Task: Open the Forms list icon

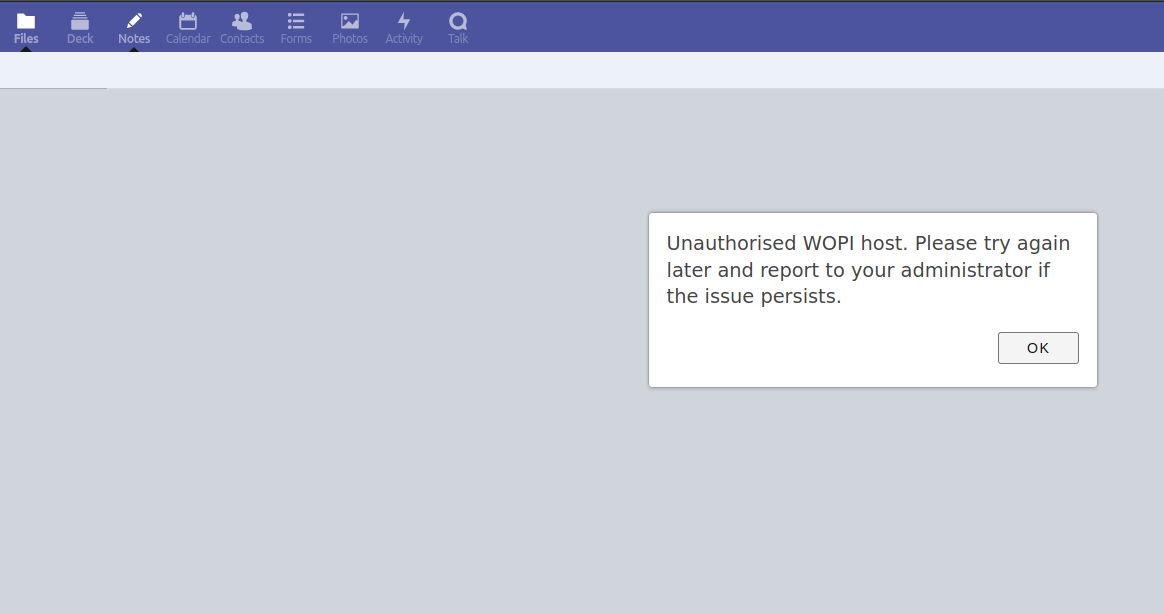Action: coord(296,20)
